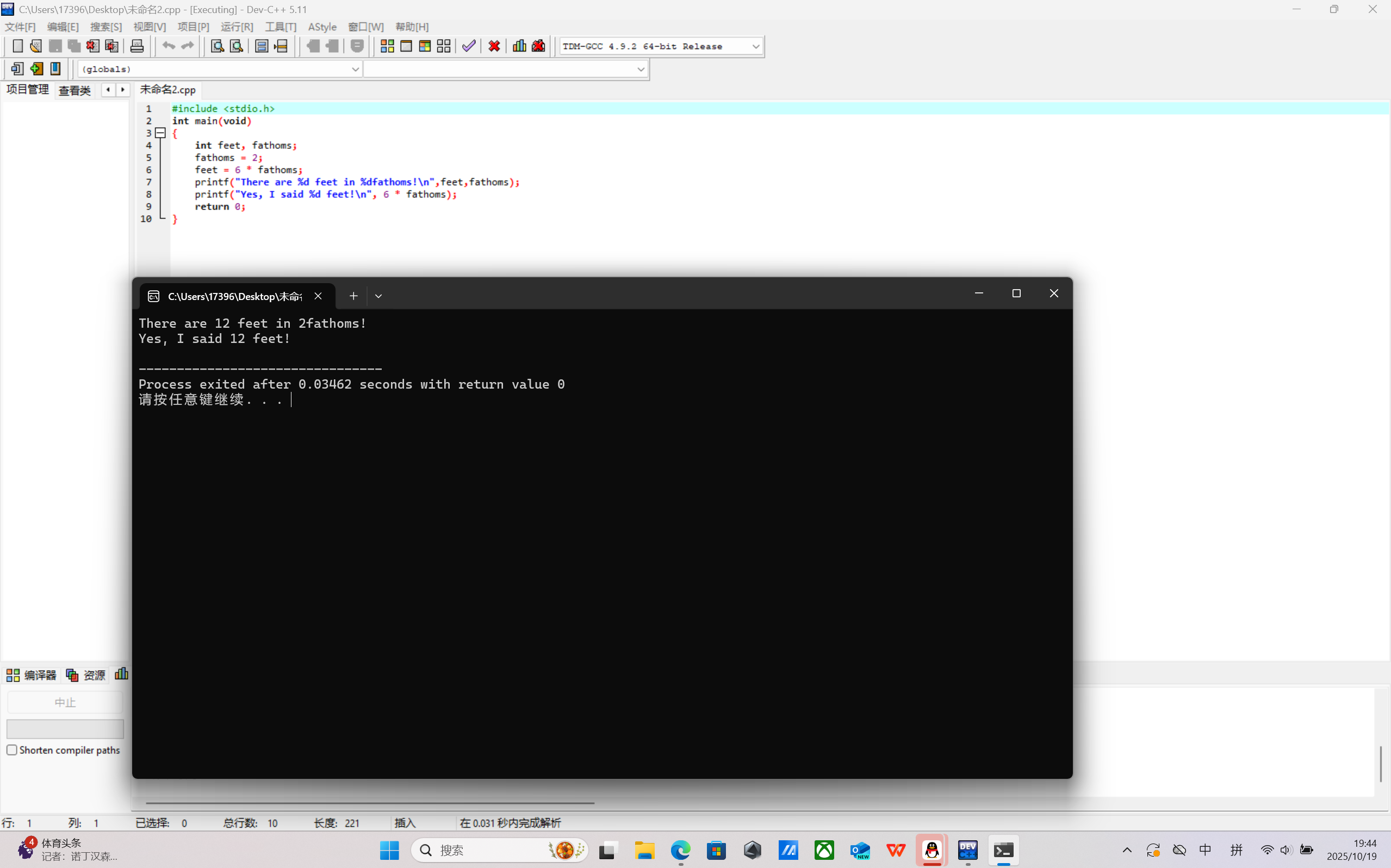Open the 运行[R] menu
This screenshot has width=1391, height=868.
coord(237,27)
